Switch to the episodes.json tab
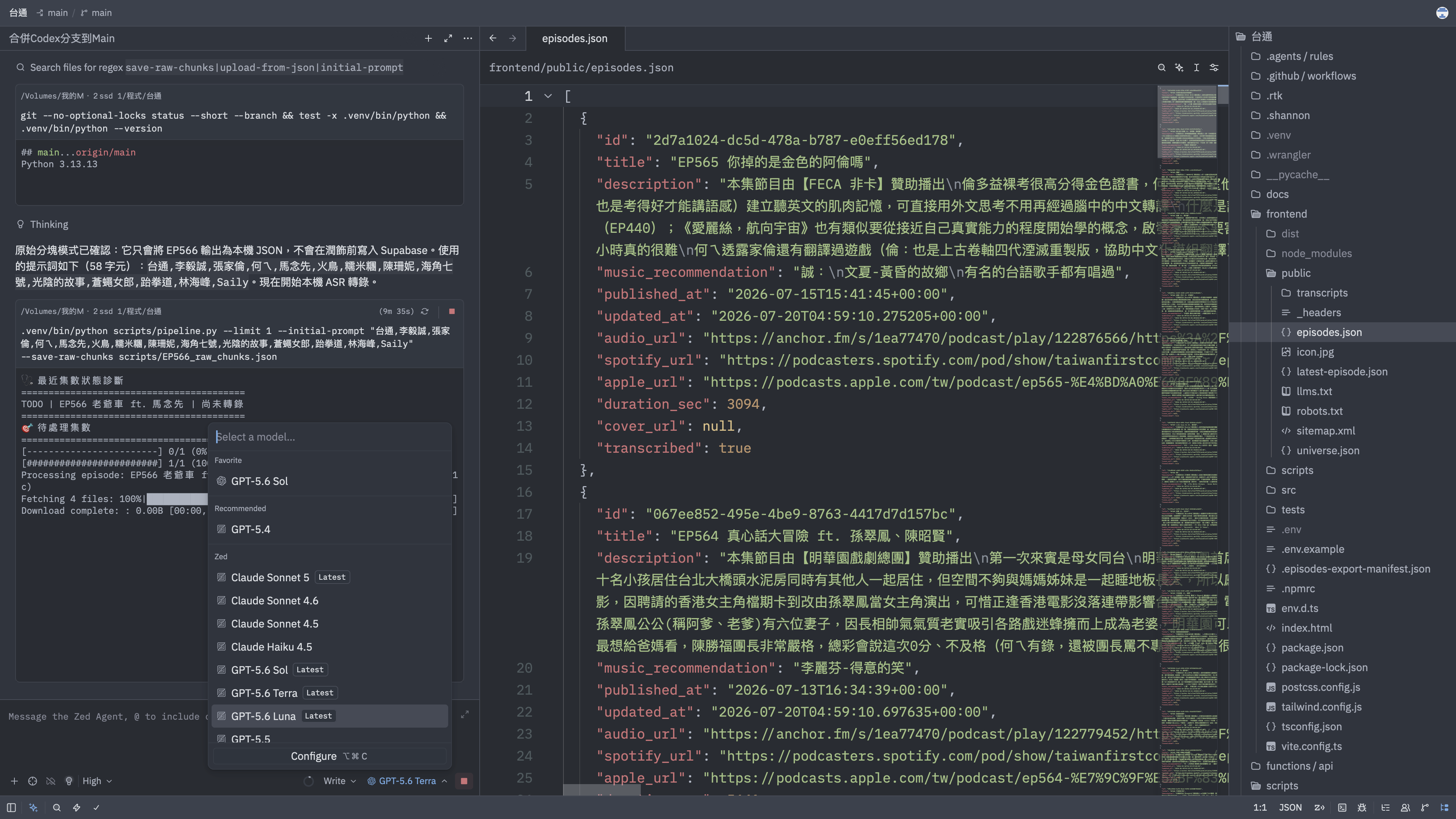The height and width of the screenshot is (819, 1456). pyautogui.click(x=574, y=38)
